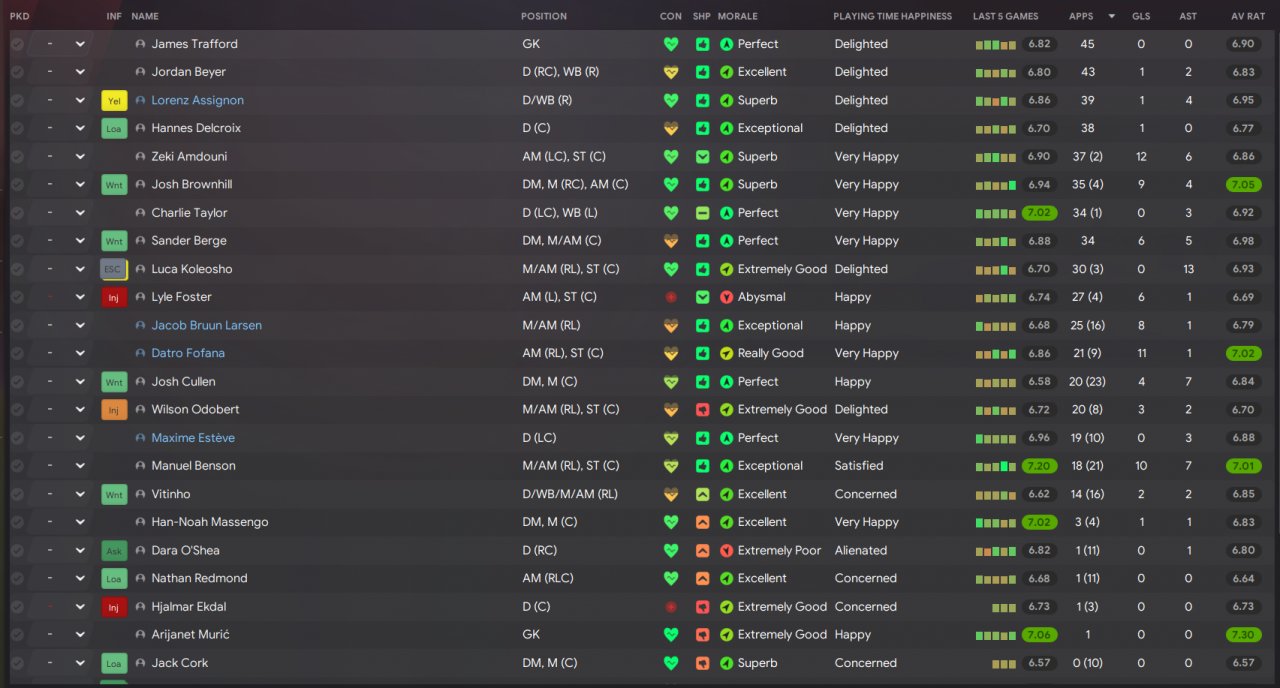Expand the row dropdown for Josh Cullen
1280x688 pixels.
point(80,382)
